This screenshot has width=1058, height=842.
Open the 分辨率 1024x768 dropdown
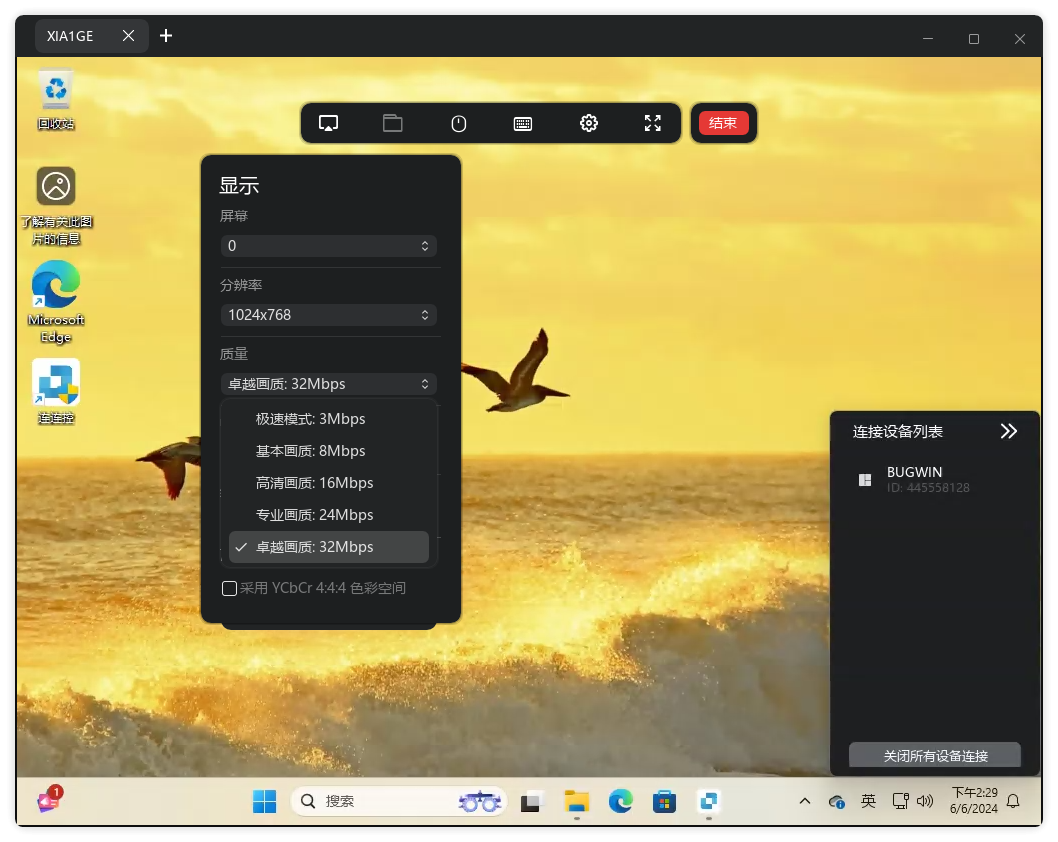coord(329,315)
